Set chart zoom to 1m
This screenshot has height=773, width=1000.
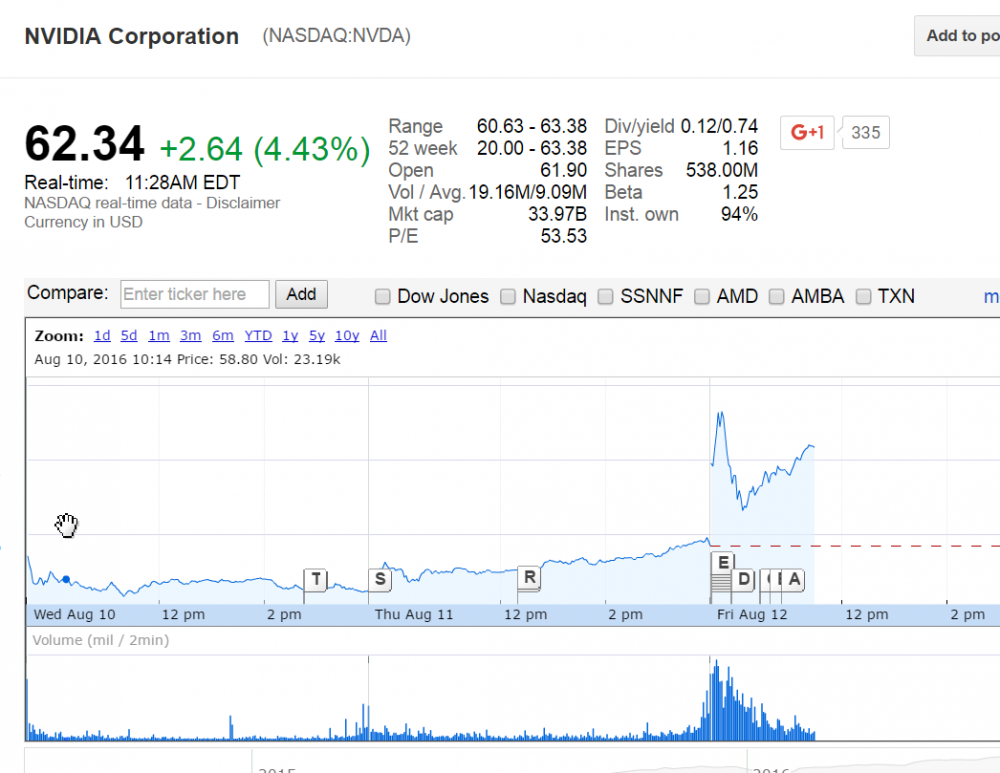159,335
